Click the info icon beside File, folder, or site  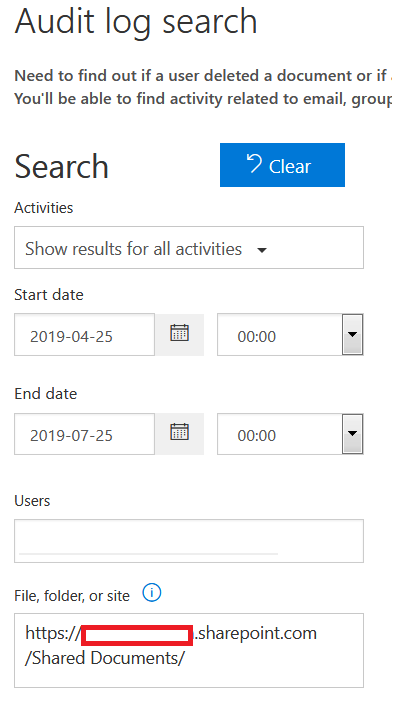[x=151, y=593]
